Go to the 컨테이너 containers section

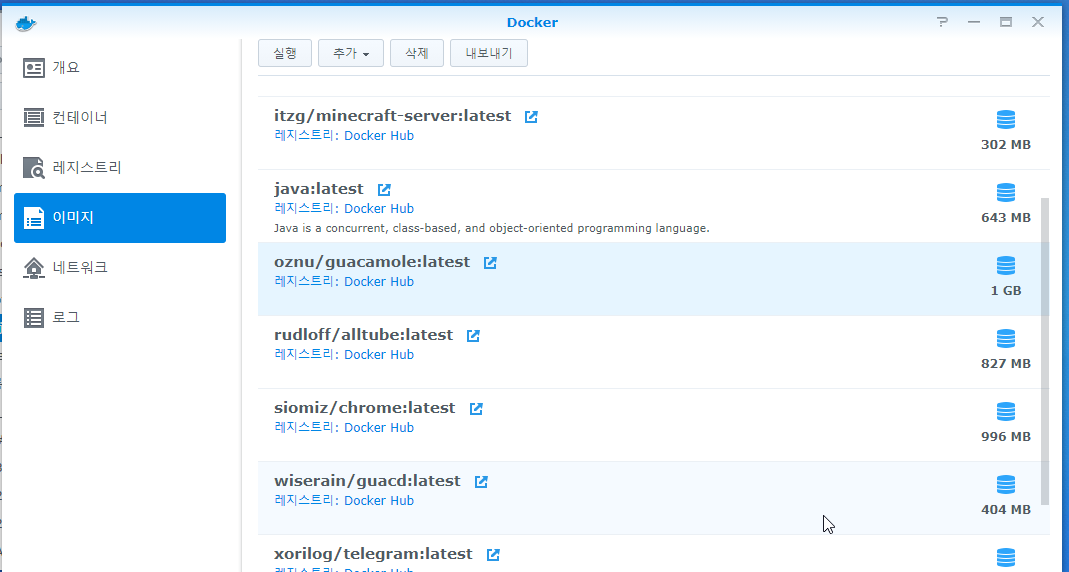(x=120, y=117)
